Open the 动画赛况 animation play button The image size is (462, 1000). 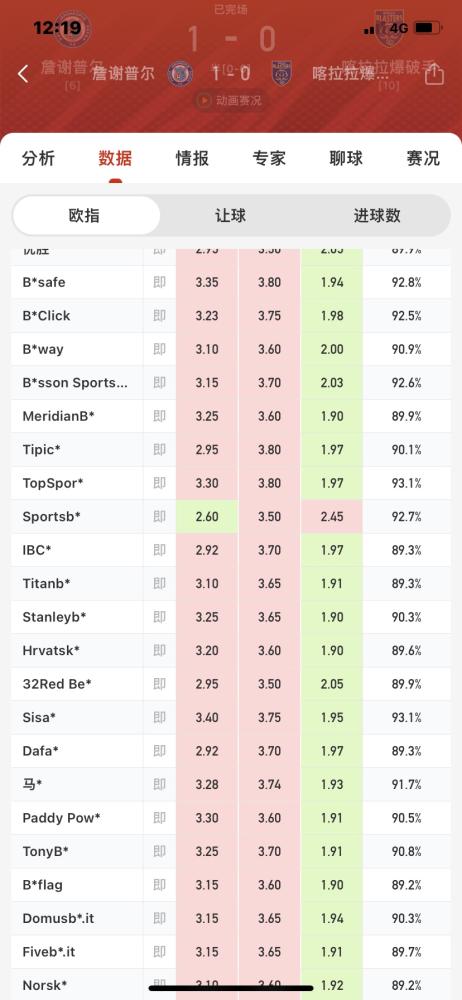230,101
